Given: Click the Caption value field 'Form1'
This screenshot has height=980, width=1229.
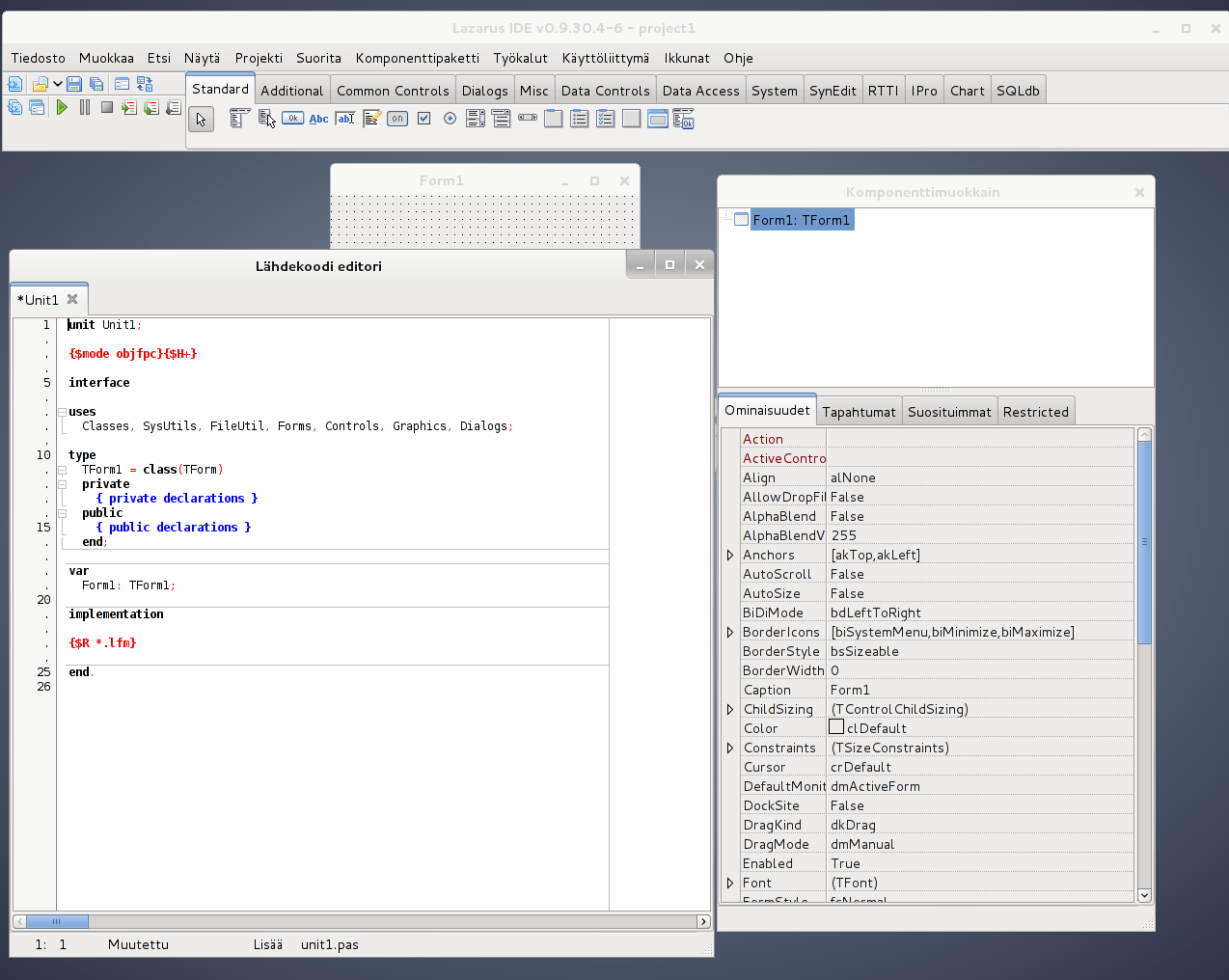Looking at the screenshot, I should point(980,690).
